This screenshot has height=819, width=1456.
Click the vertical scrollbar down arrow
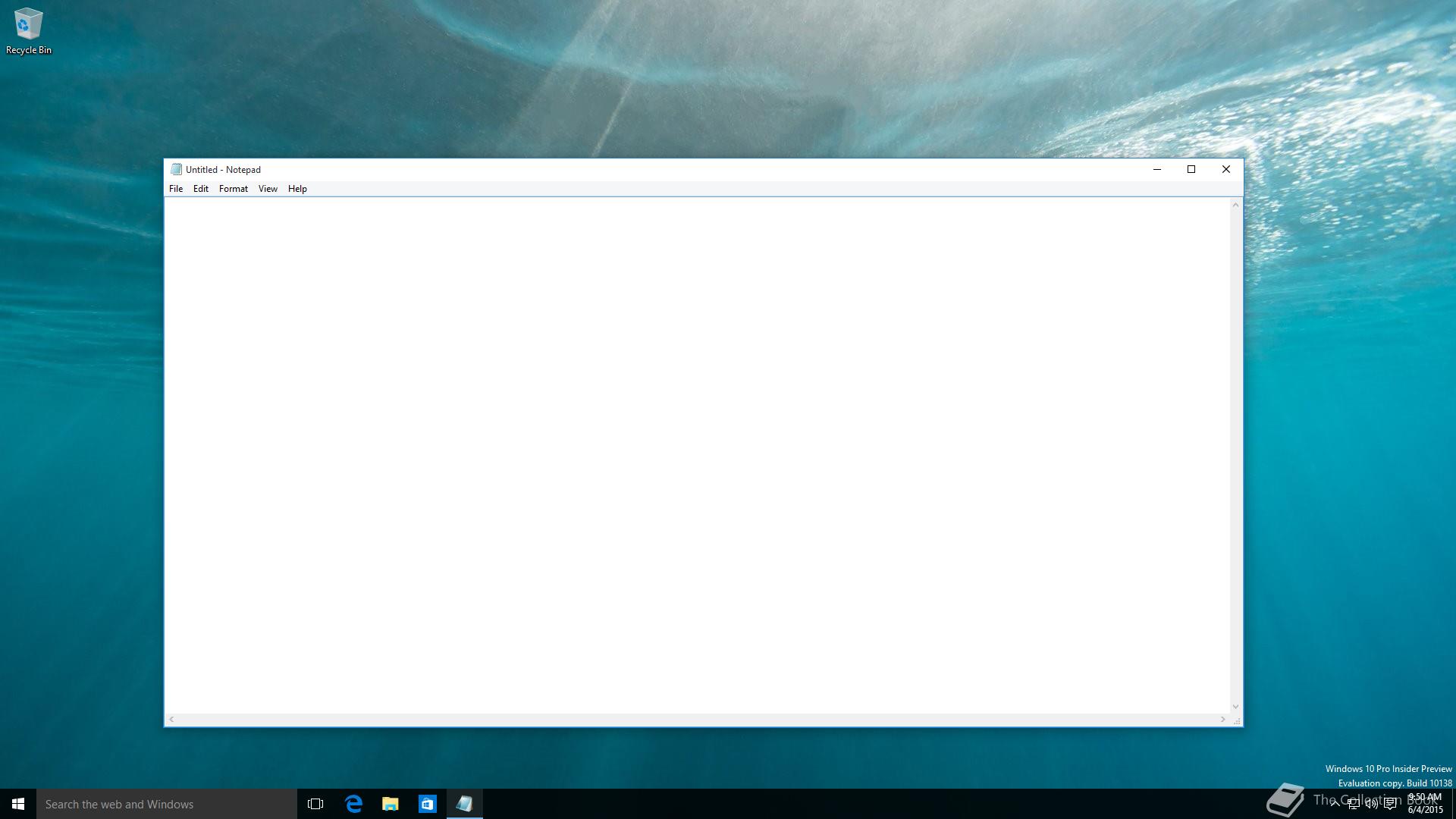1235,707
